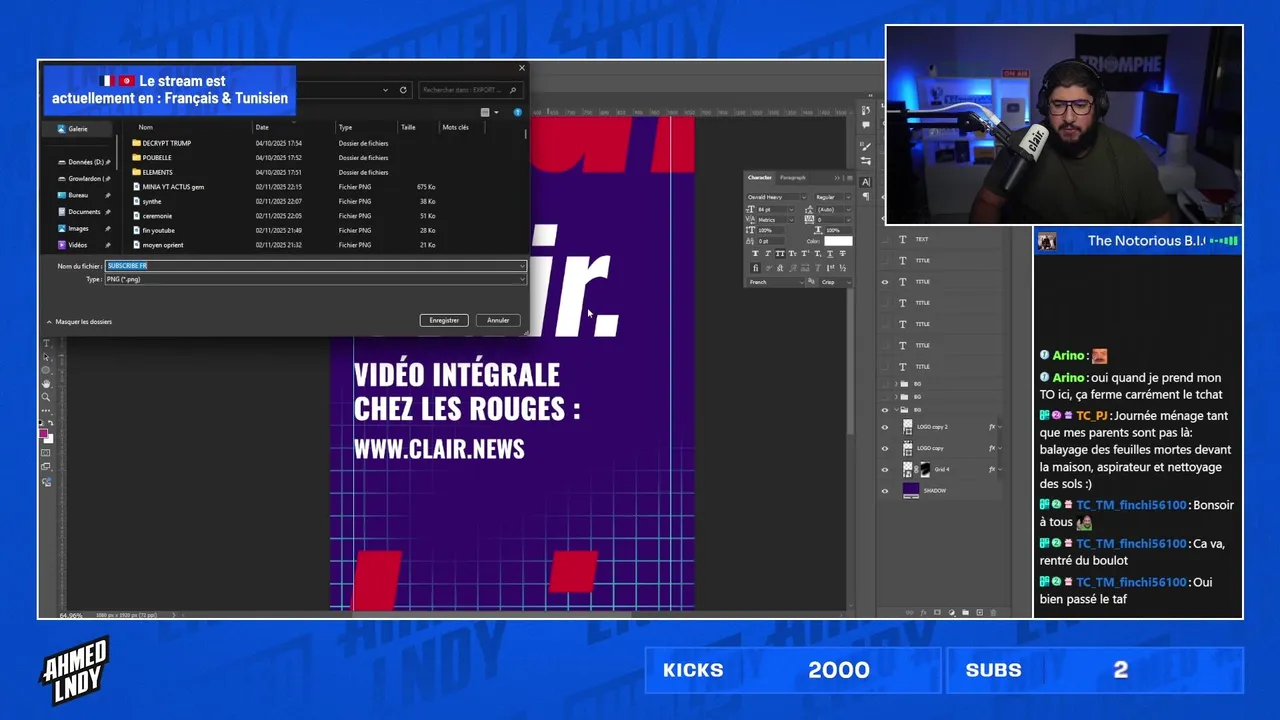The image size is (1280, 720).
Task: Select the Zoom magnifier tool
Action: click(x=46, y=397)
